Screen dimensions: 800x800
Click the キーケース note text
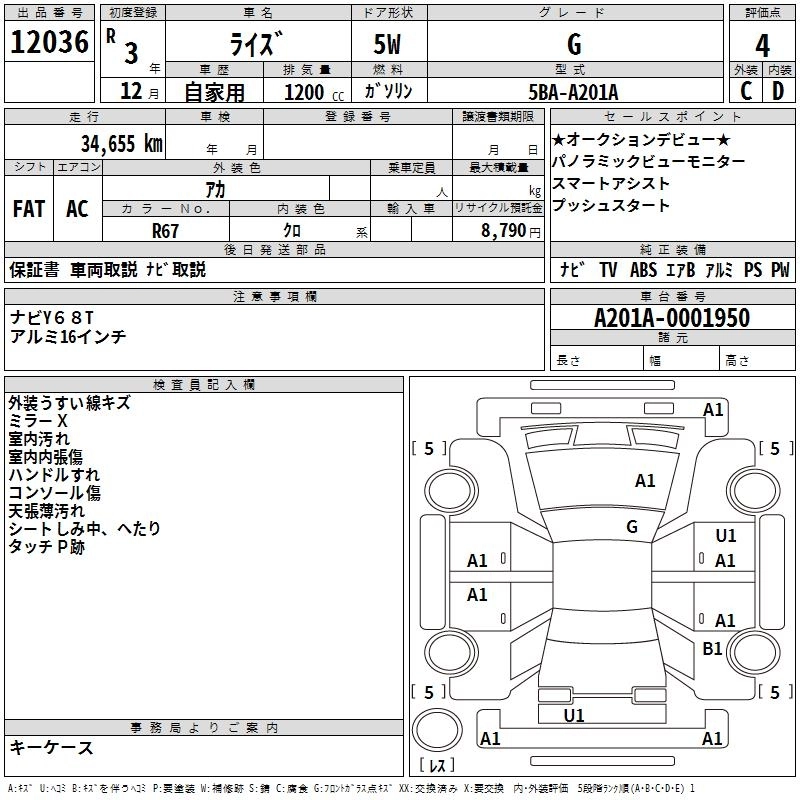pos(52,747)
